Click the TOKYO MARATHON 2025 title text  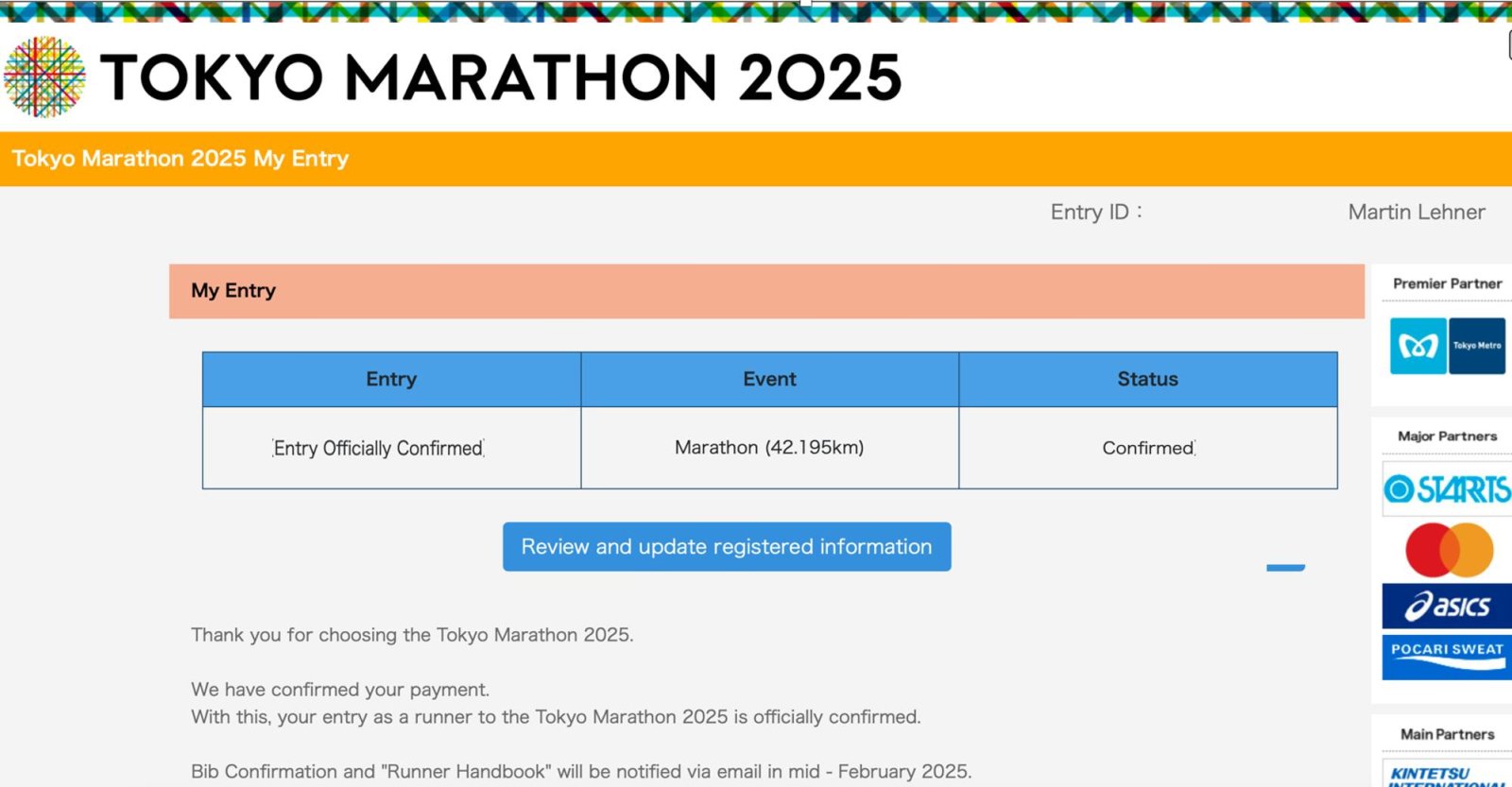click(501, 77)
